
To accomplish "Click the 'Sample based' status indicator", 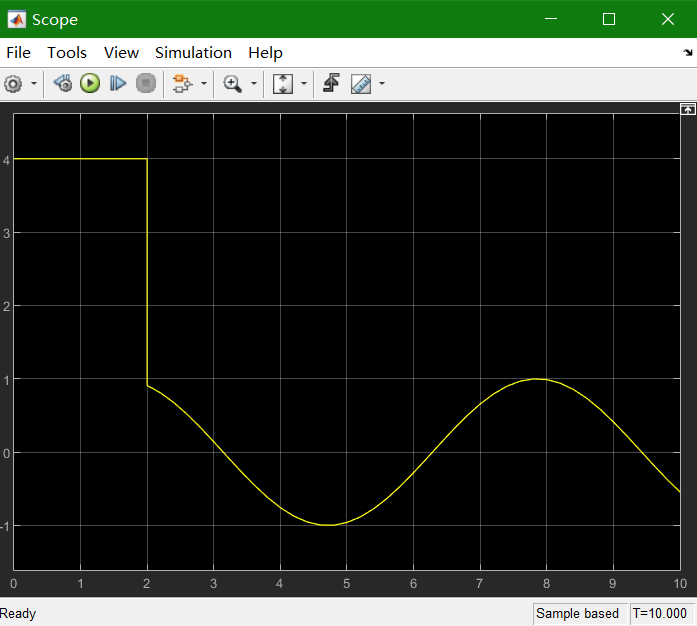I will coord(577,614).
